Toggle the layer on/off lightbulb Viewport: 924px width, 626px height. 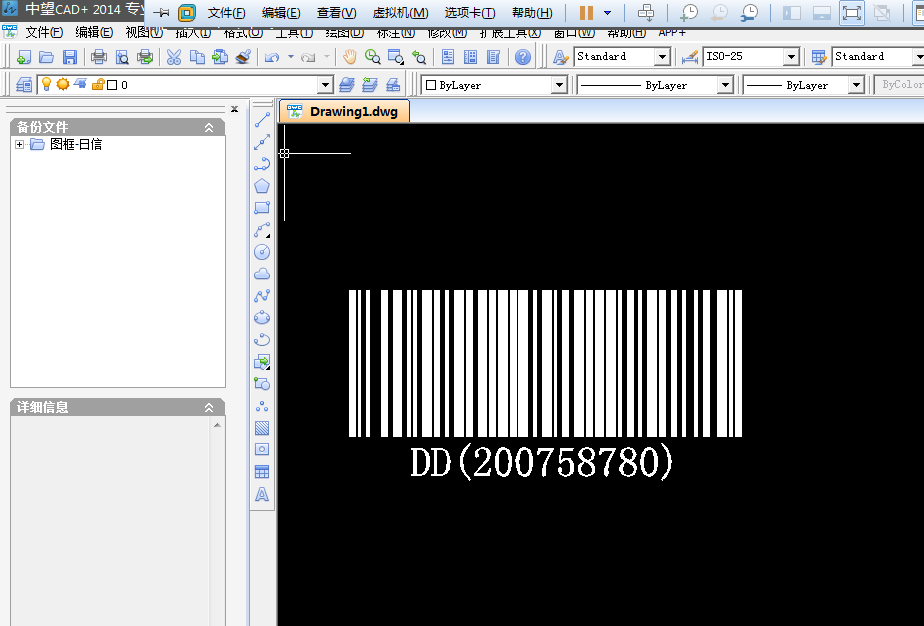[46, 85]
